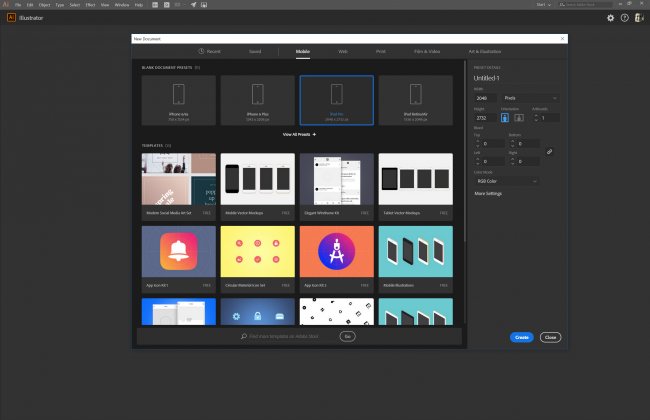Screen dimensions: 650x420
Task: Click the Height field showing 2732
Action: [x=485, y=118]
